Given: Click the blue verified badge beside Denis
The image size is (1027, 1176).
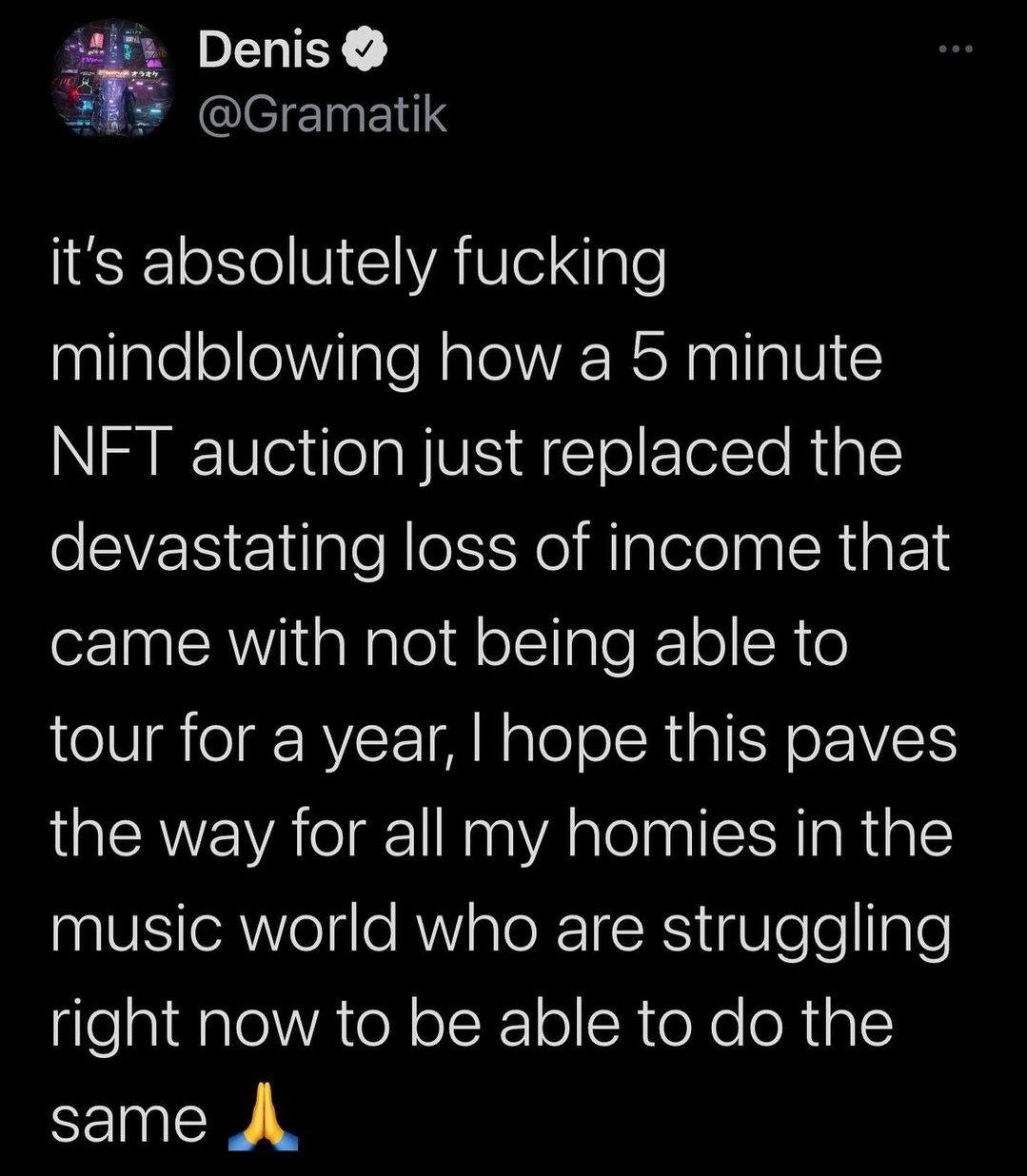Looking at the screenshot, I should [x=365, y=51].
